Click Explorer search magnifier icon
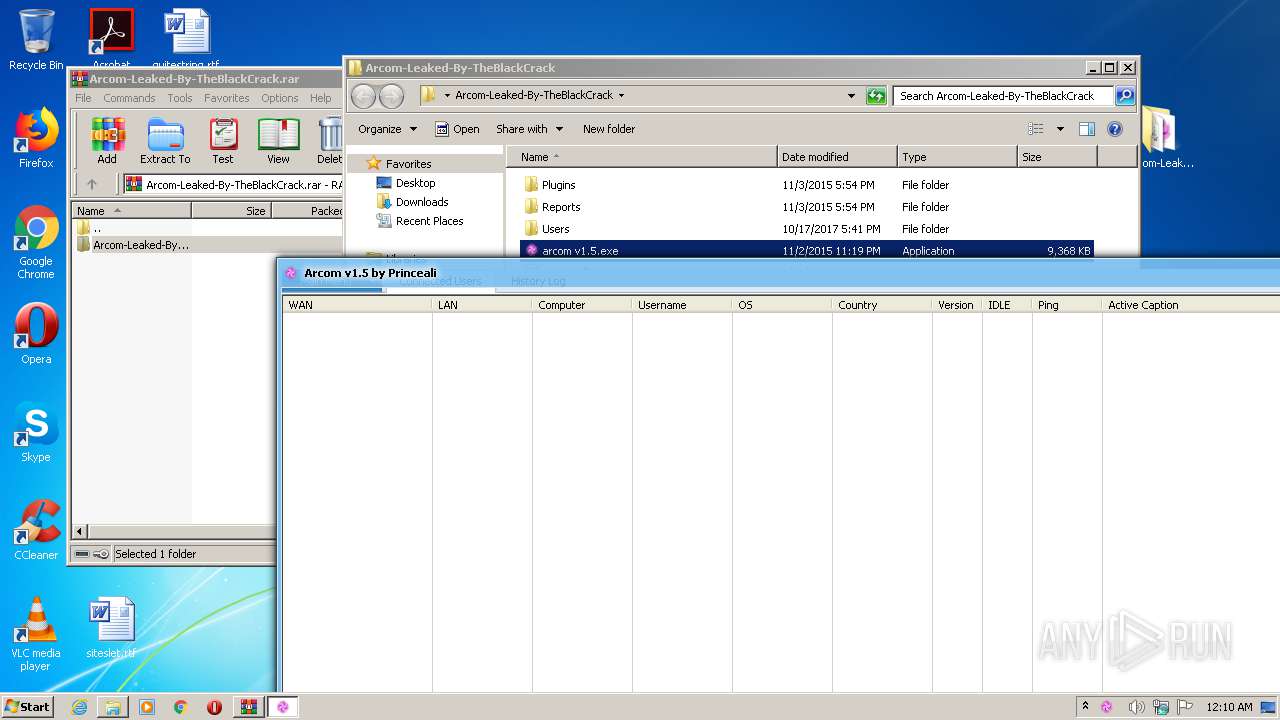The image size is (1280, 720). (1125, 96)
